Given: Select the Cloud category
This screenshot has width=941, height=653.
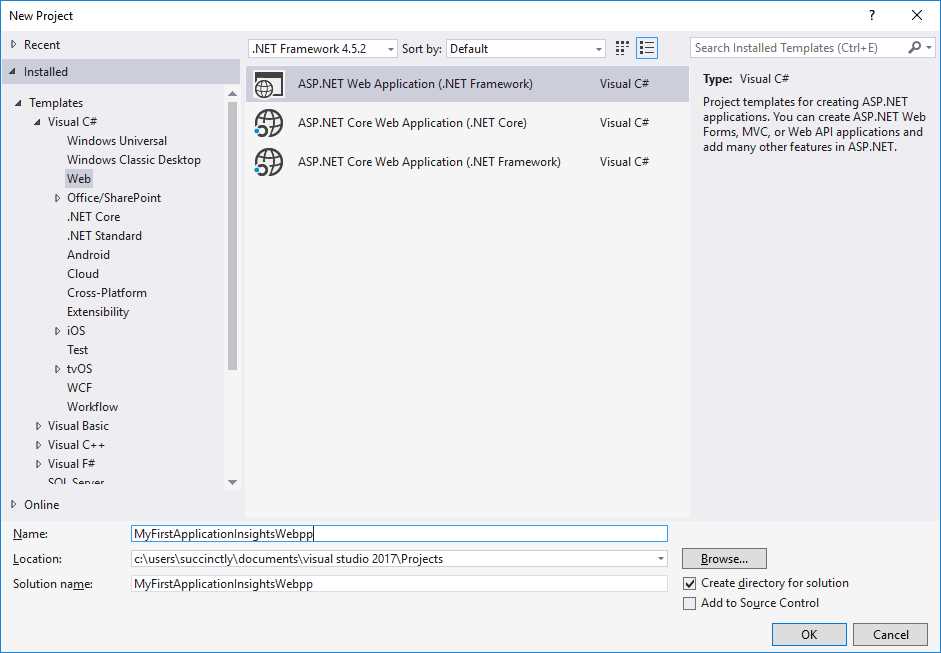Looking at the screenshot, I should pos(83,274).
